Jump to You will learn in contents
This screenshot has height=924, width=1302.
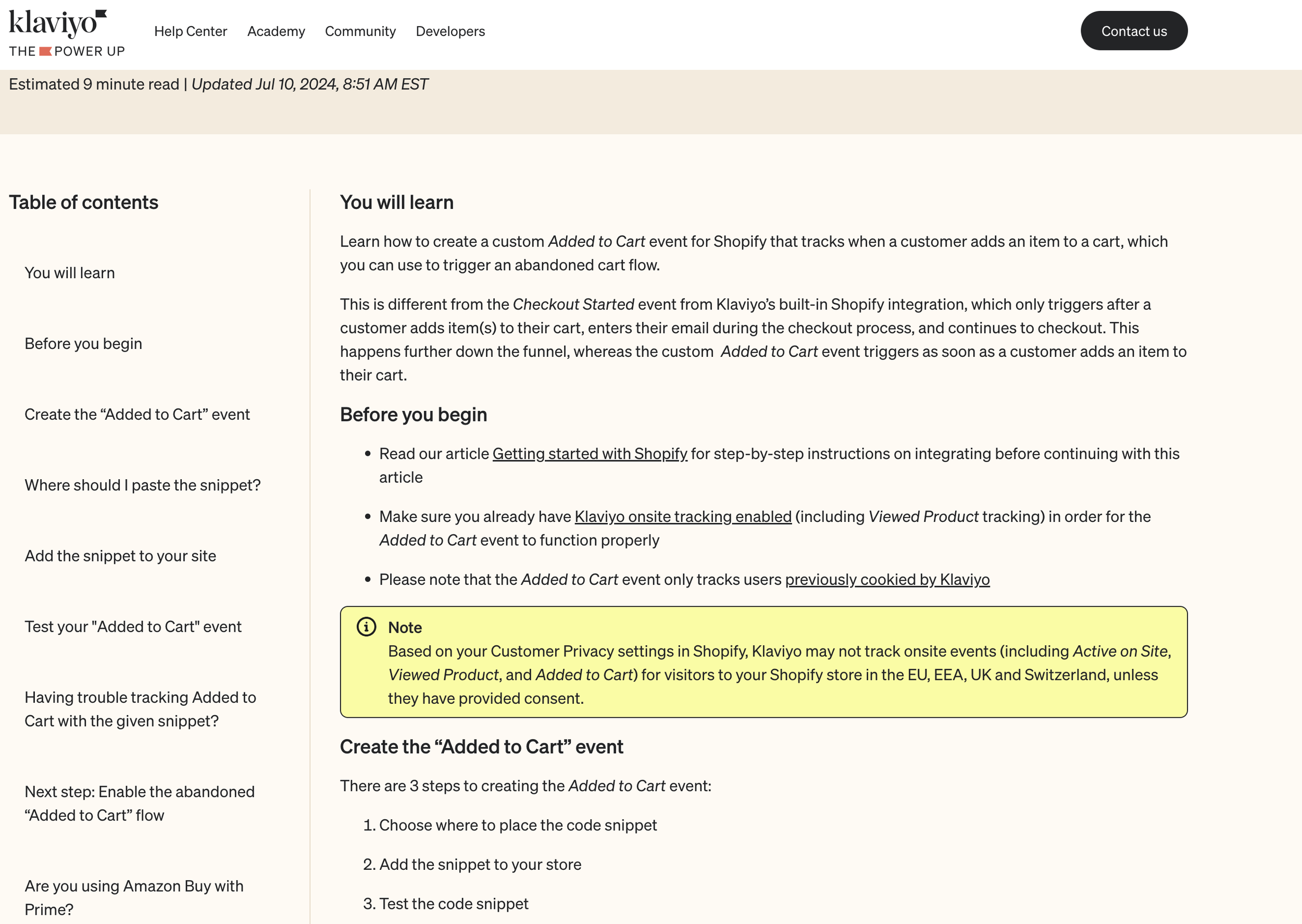click(69, 273)
